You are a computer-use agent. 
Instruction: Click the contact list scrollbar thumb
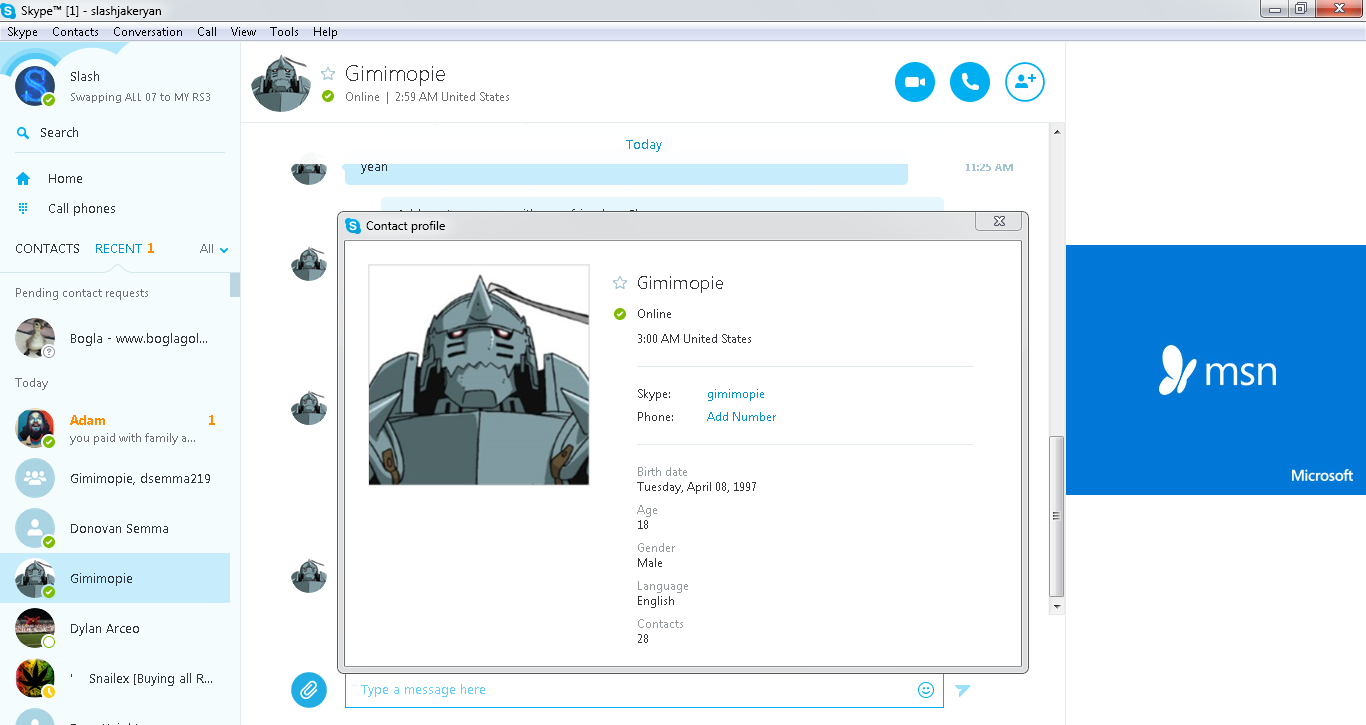click(235, 285)
